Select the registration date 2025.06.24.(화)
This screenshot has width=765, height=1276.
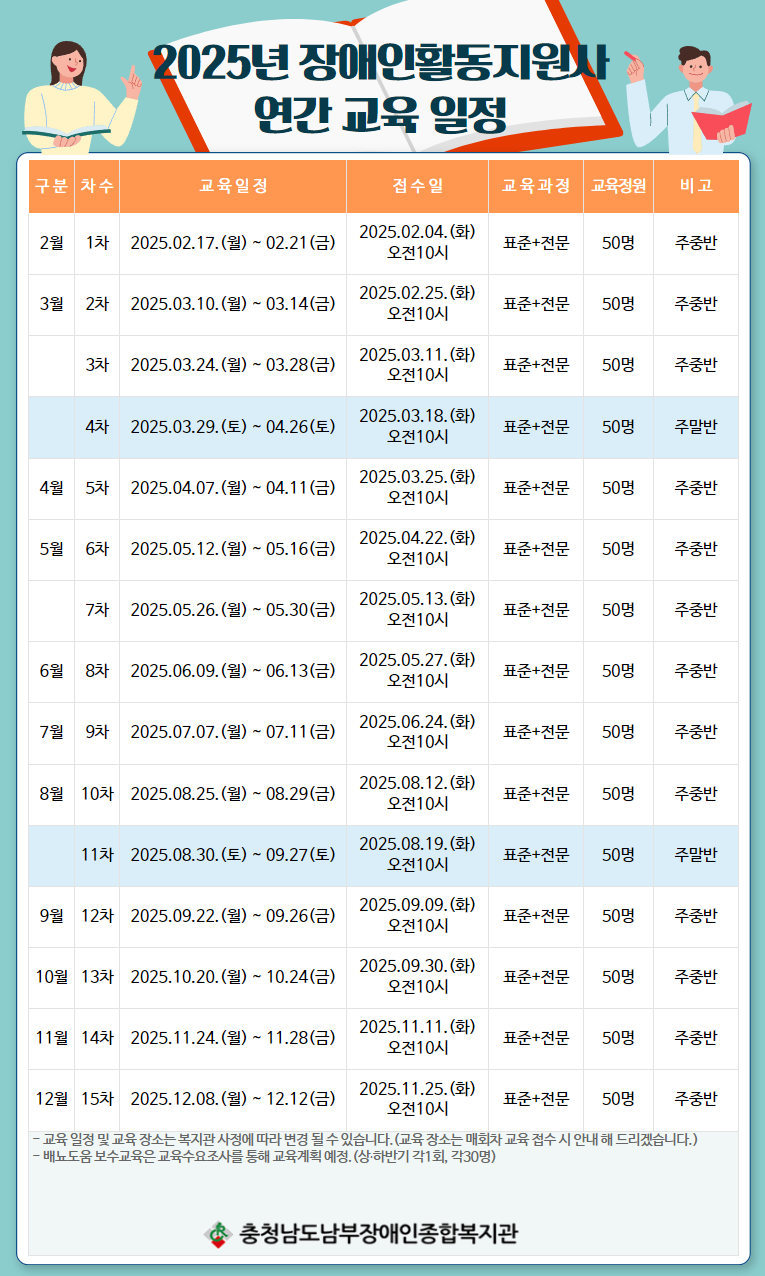click(417, 721)
